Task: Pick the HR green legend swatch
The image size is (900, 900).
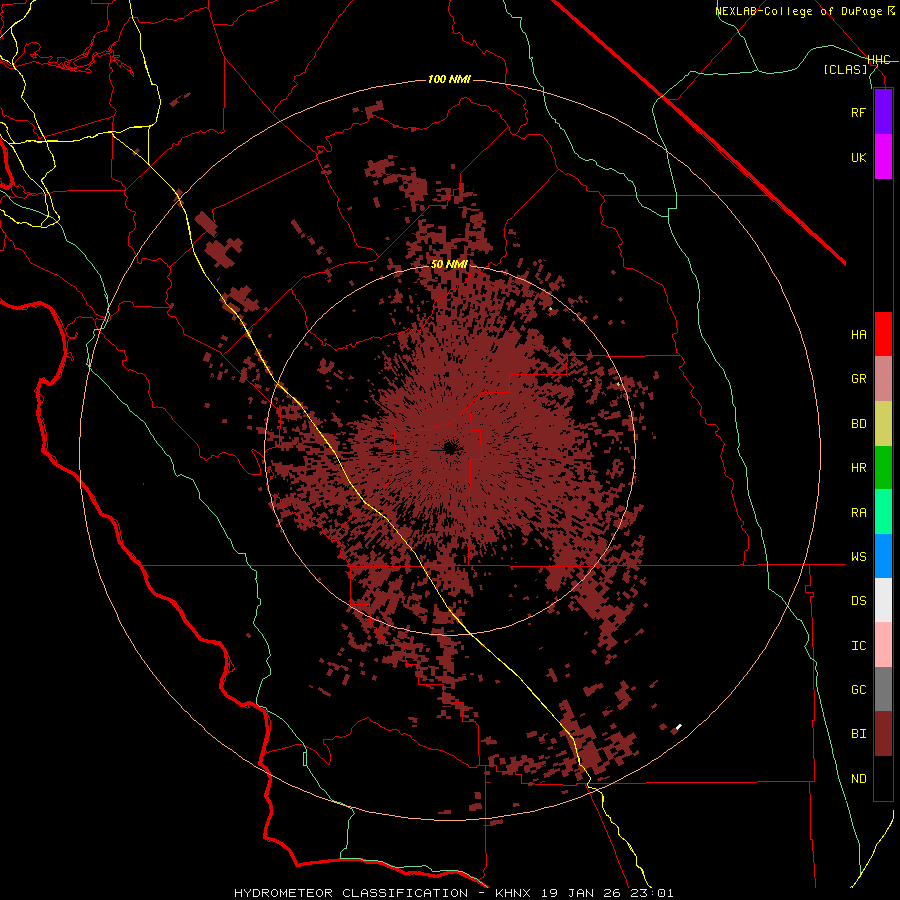Action: tap(883, 468)
